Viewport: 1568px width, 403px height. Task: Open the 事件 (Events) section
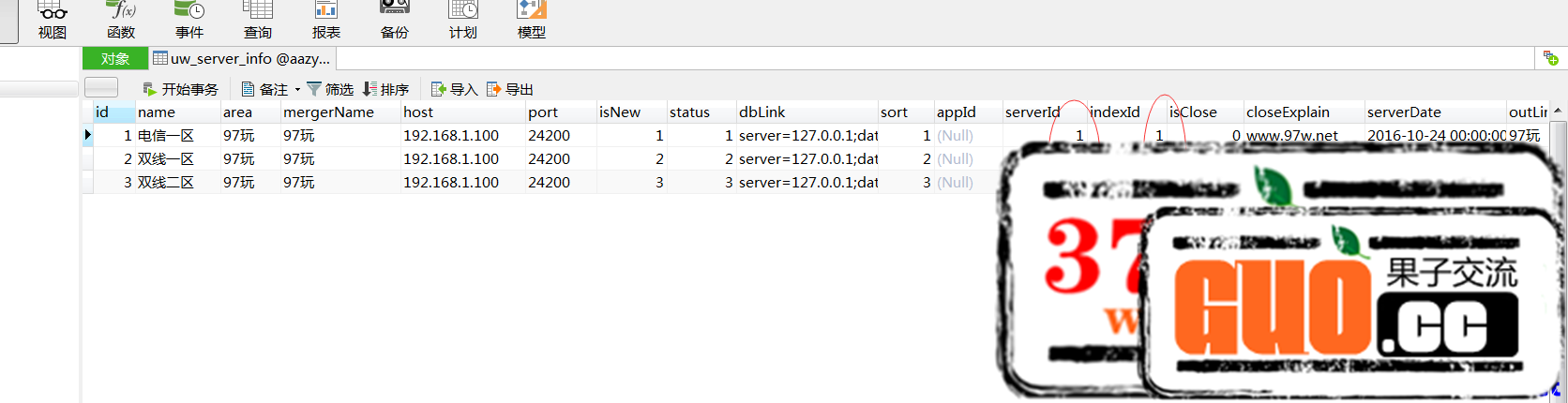(189, 21)
